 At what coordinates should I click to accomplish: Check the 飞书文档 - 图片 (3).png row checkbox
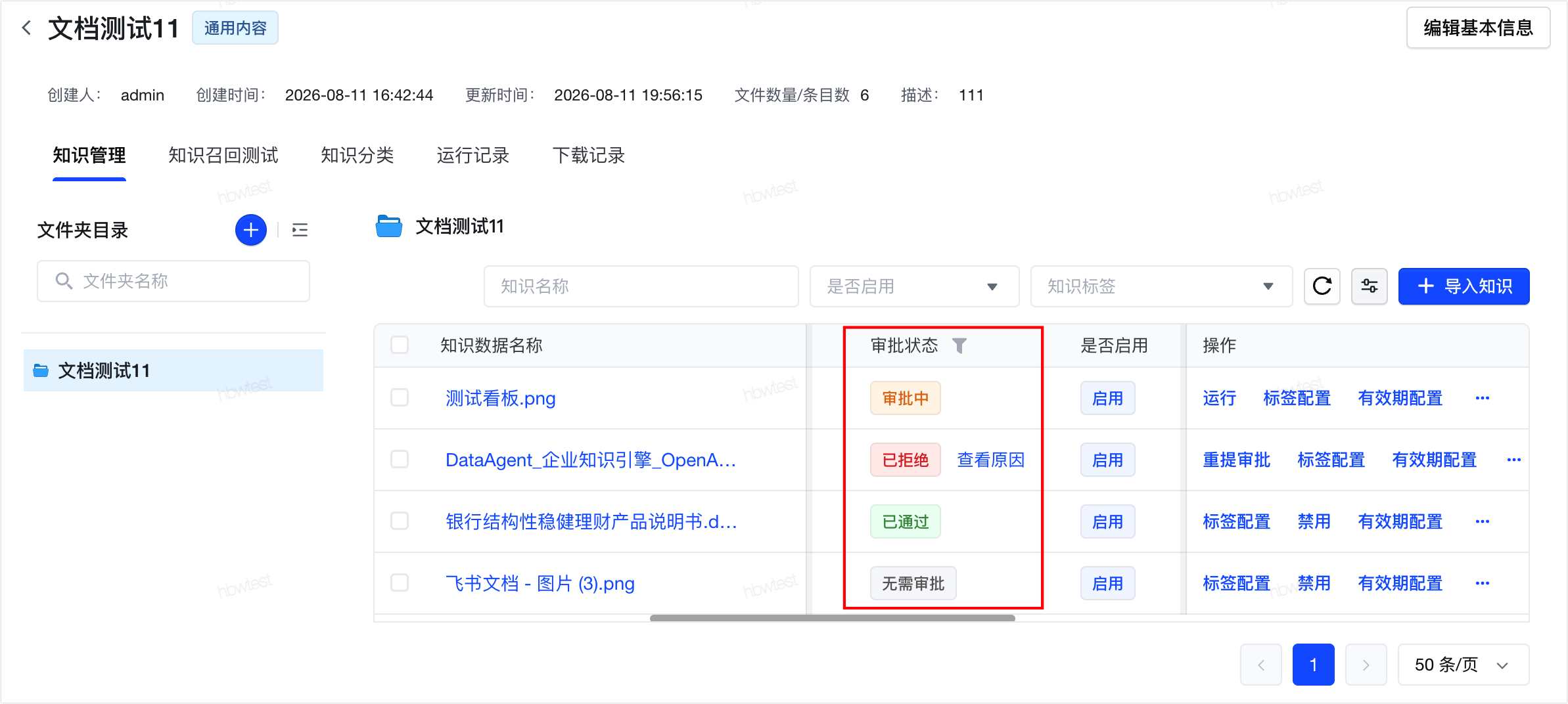[x=400, y=583]
